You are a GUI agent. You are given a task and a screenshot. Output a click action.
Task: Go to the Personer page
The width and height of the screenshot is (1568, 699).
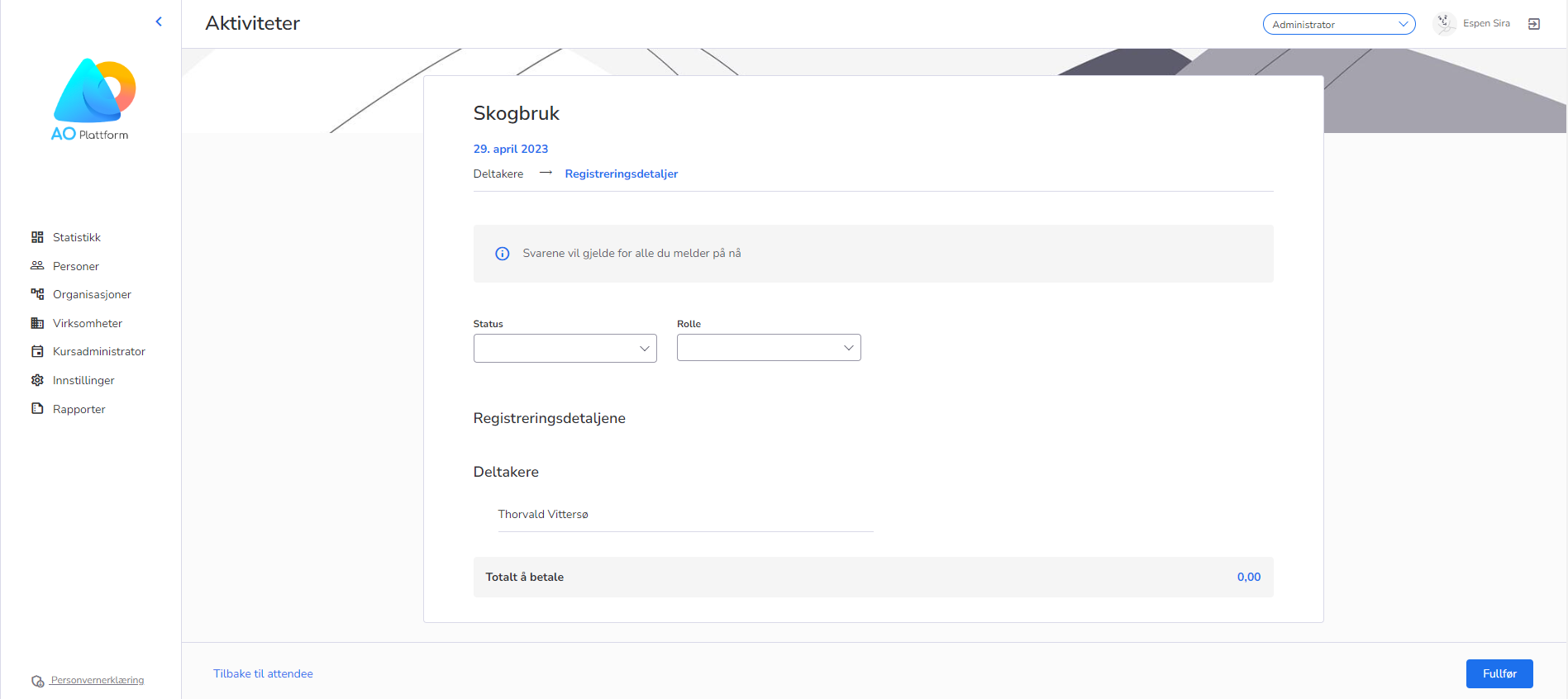coord(76,266)
